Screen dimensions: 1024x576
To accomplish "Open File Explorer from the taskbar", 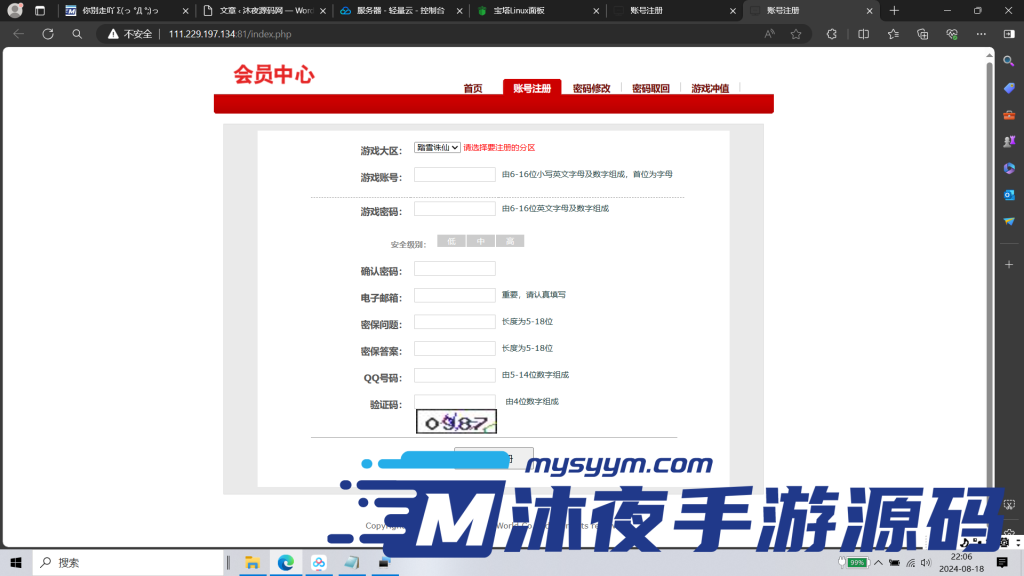I will (253, 562).
